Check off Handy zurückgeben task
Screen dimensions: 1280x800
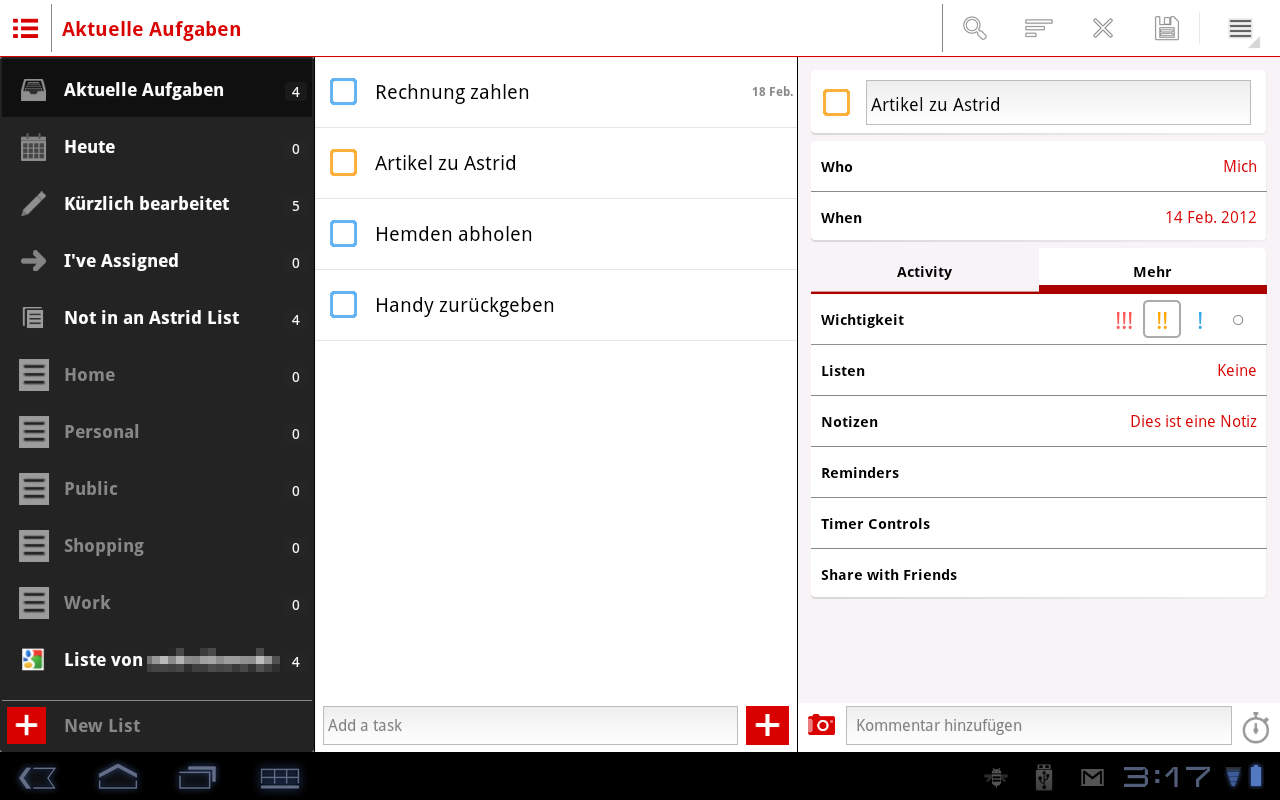point(343,305)
